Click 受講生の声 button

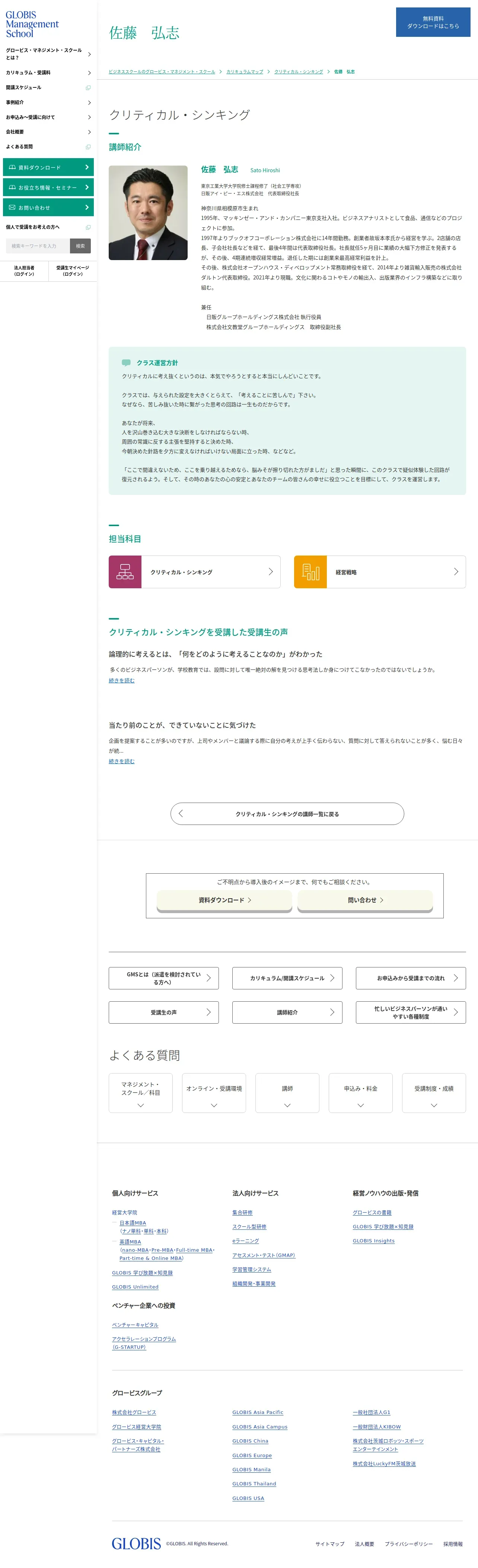coord(164,1012)
